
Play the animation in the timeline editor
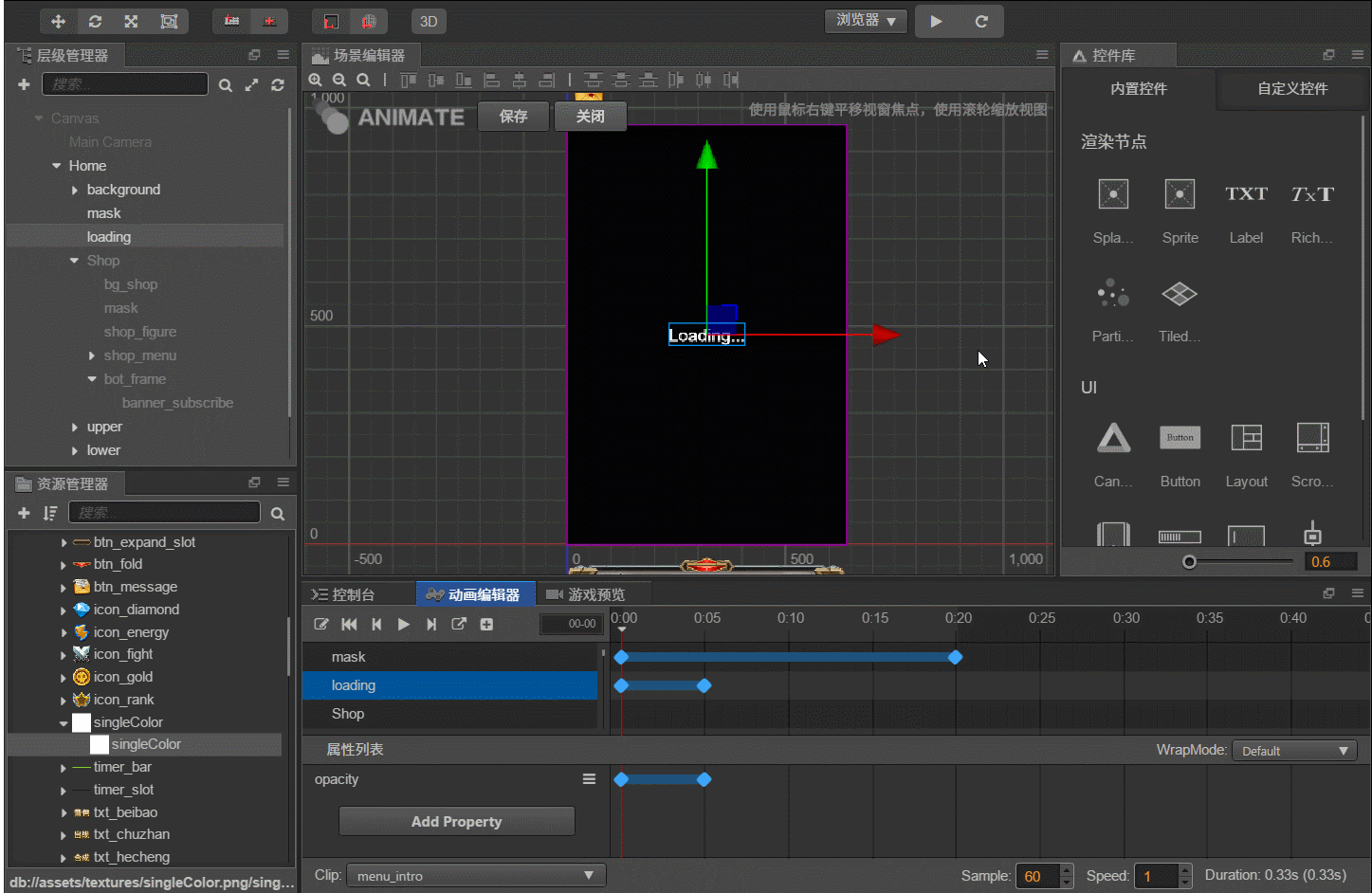pyautogui.click(x=404, y=624)
